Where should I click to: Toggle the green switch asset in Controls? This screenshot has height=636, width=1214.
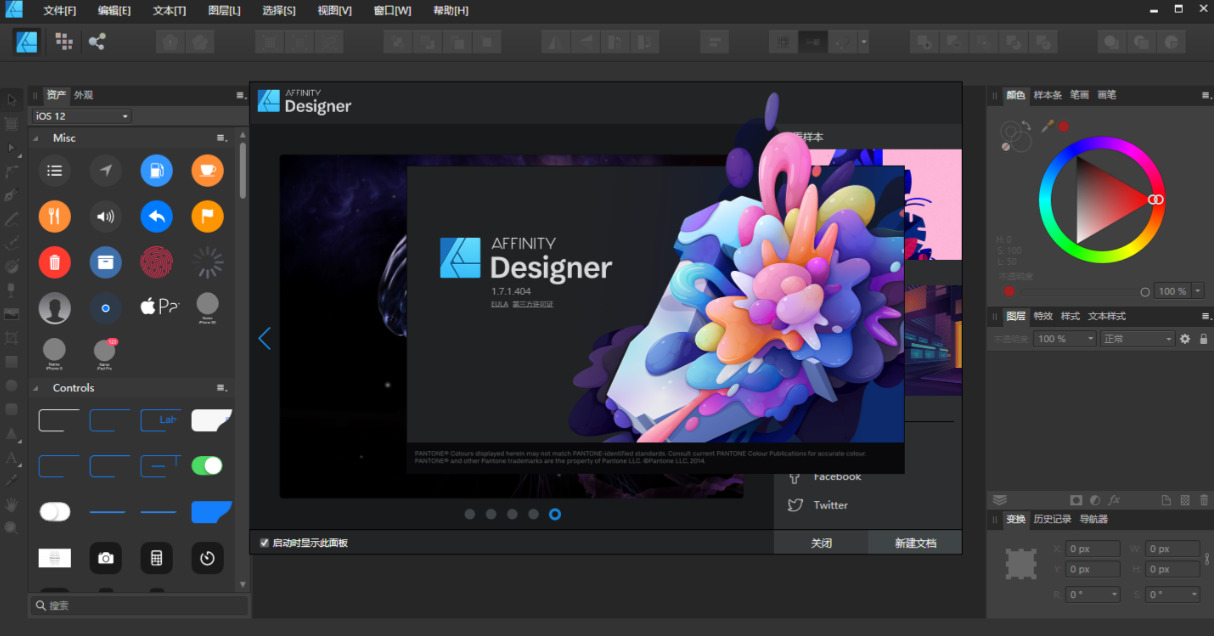pyautogui.click(x=207, y=465)
